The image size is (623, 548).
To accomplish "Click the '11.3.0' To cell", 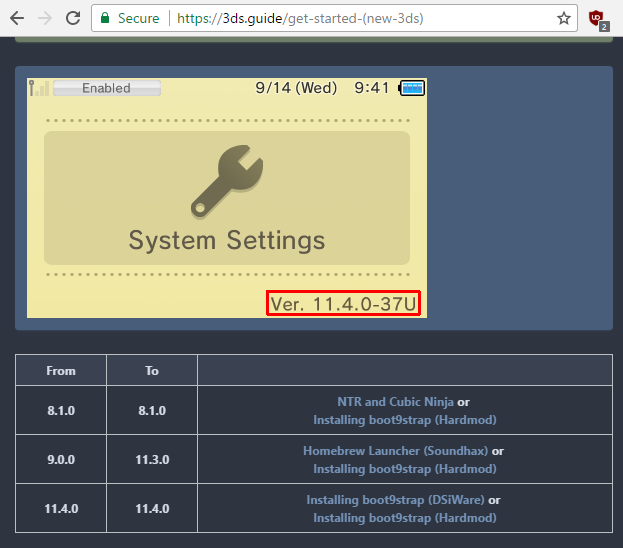I will (x=152, y=459).
